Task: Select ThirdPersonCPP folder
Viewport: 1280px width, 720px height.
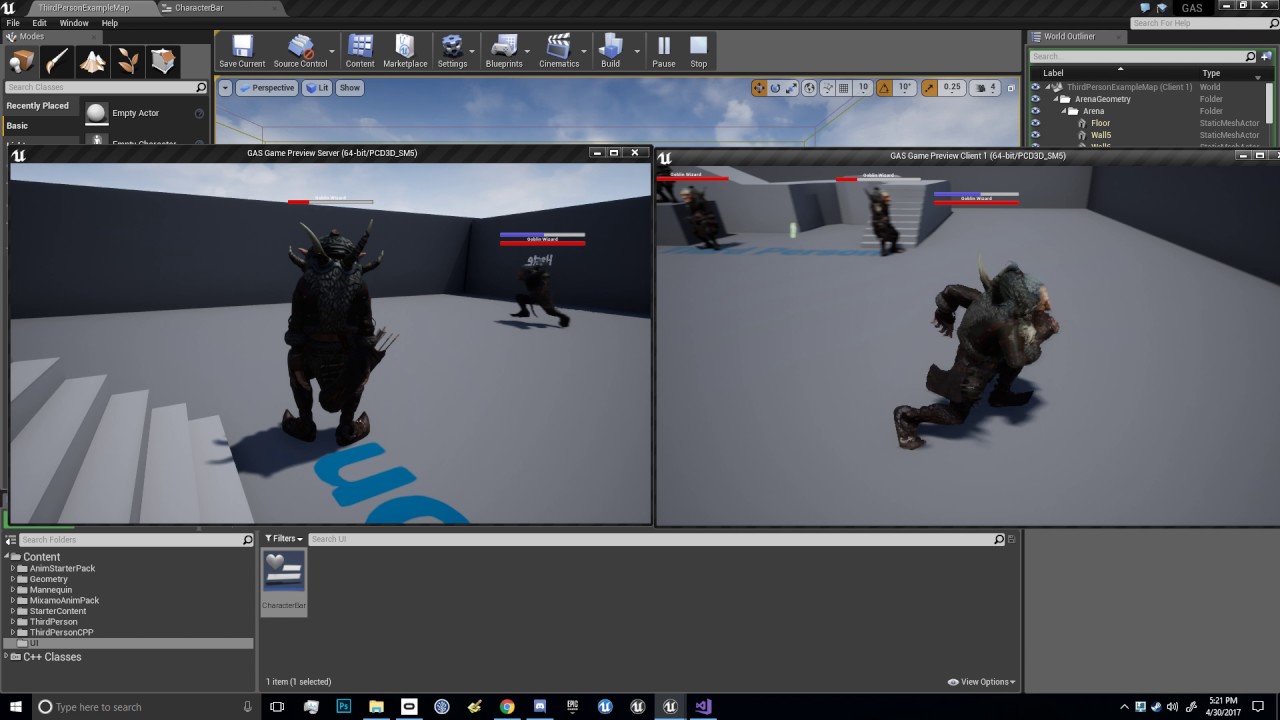Action: coord(61,633)
